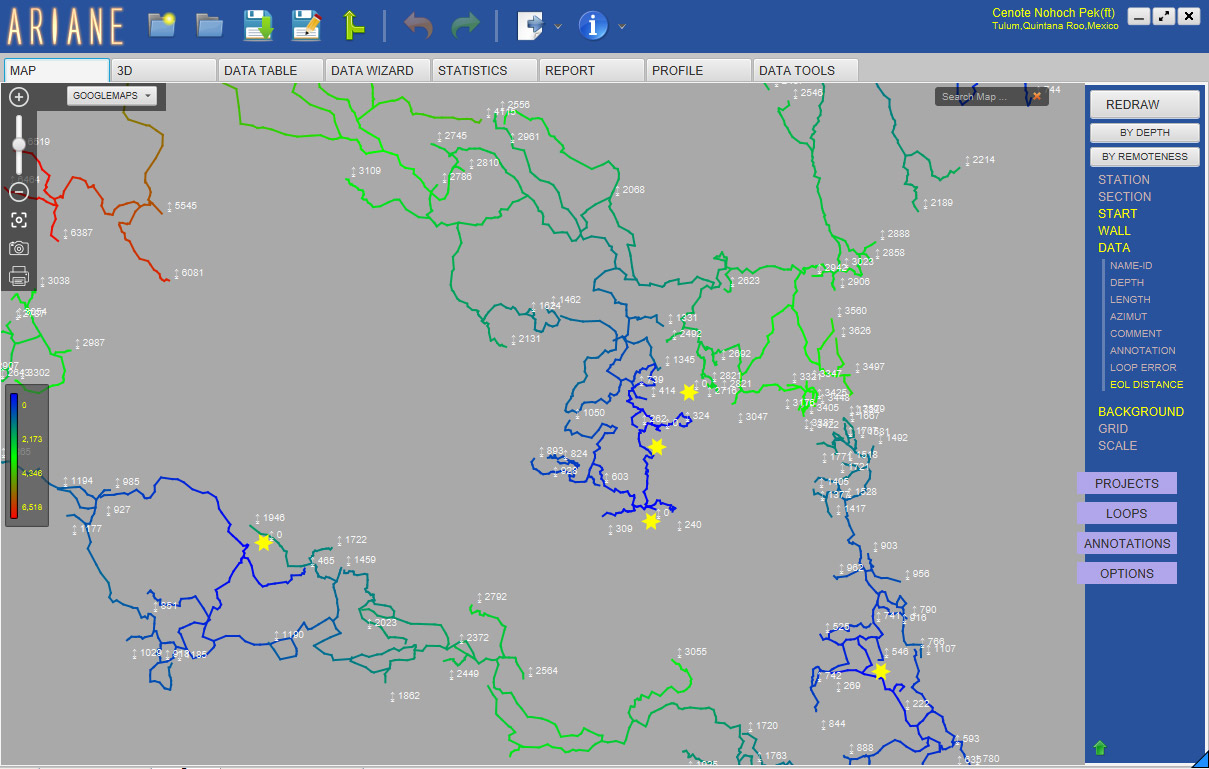Click station marker icon beside 3055

coord(679,652)
